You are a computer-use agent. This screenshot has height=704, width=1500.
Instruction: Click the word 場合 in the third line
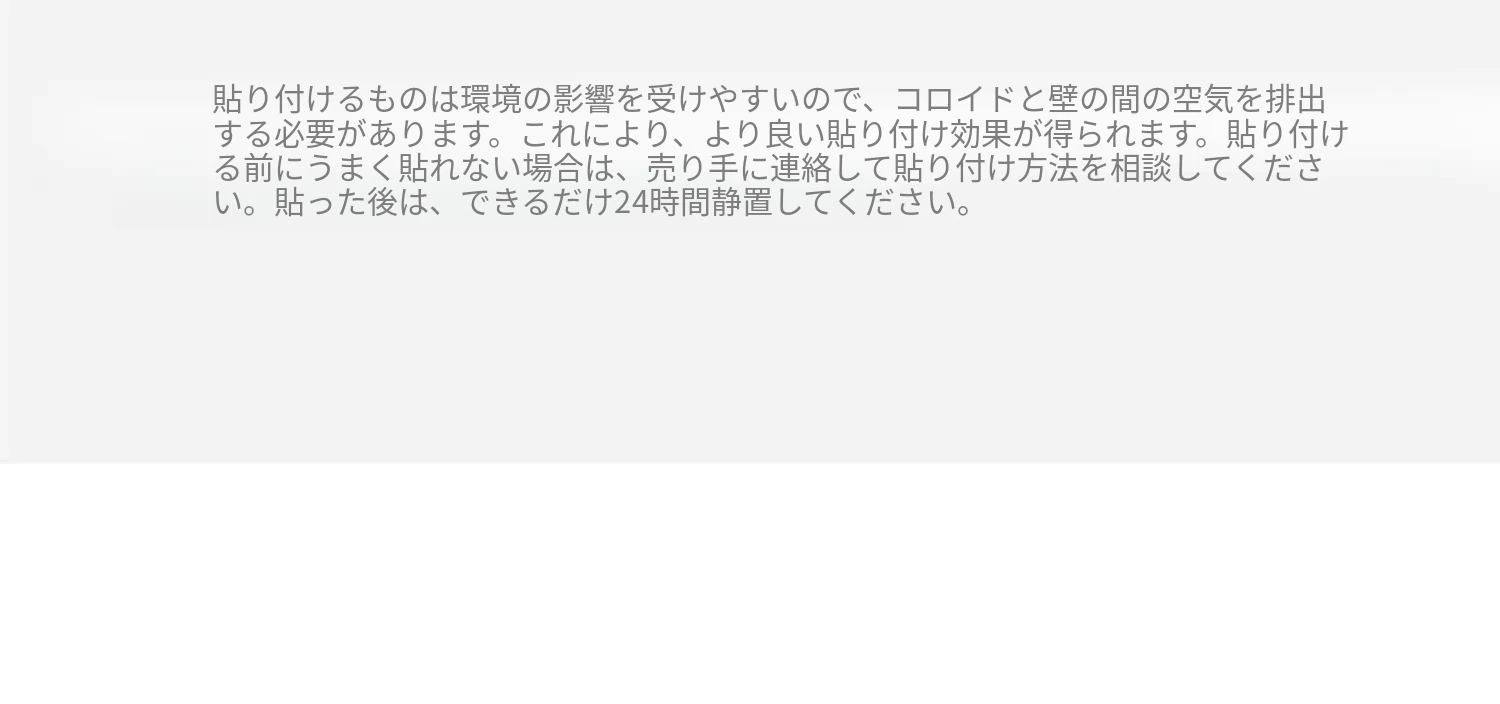pos(552,169)
